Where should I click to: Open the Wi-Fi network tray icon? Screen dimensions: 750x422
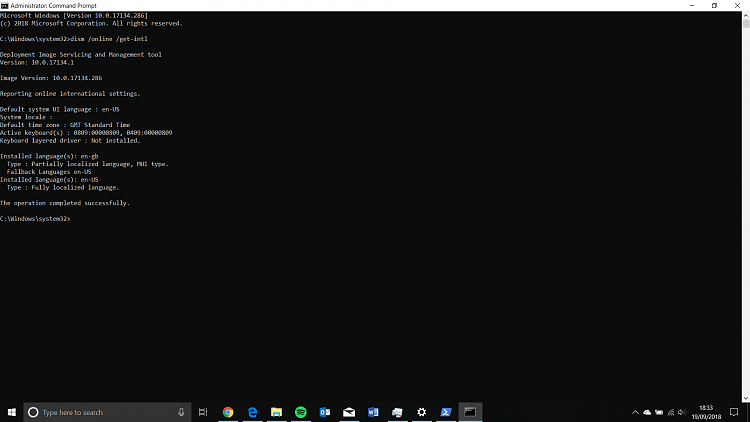point(671,412)
